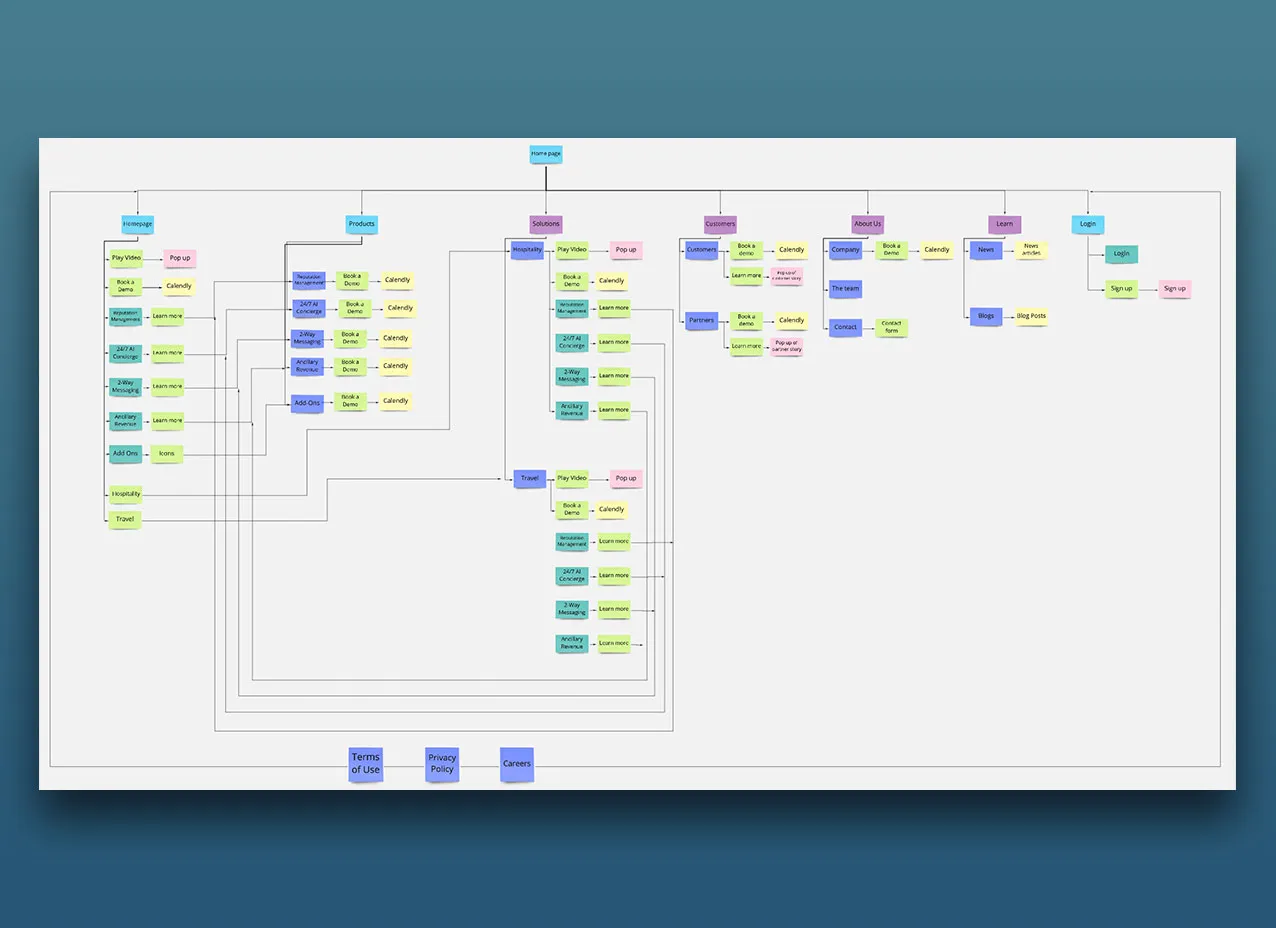This screenshot has height=928, width=1276.
Task: Click 'Pop up' note in the Hospitality row
Action: click(626, 250)
